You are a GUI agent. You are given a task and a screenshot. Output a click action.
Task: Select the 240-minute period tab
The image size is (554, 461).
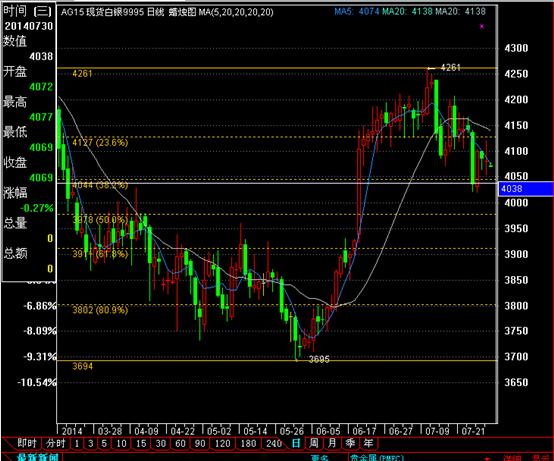click(274, 443)
